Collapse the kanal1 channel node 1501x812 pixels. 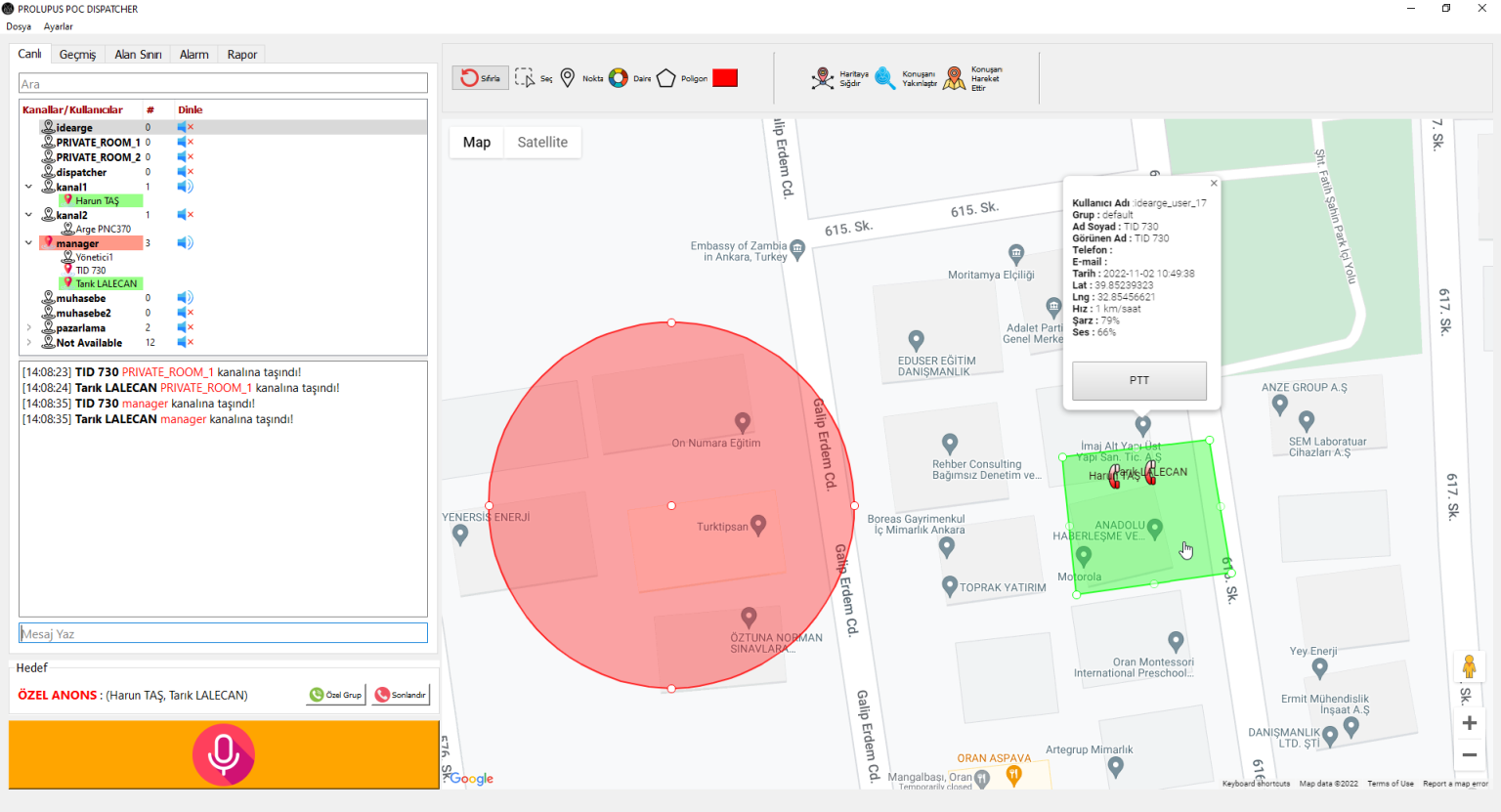tap(28, 187)
